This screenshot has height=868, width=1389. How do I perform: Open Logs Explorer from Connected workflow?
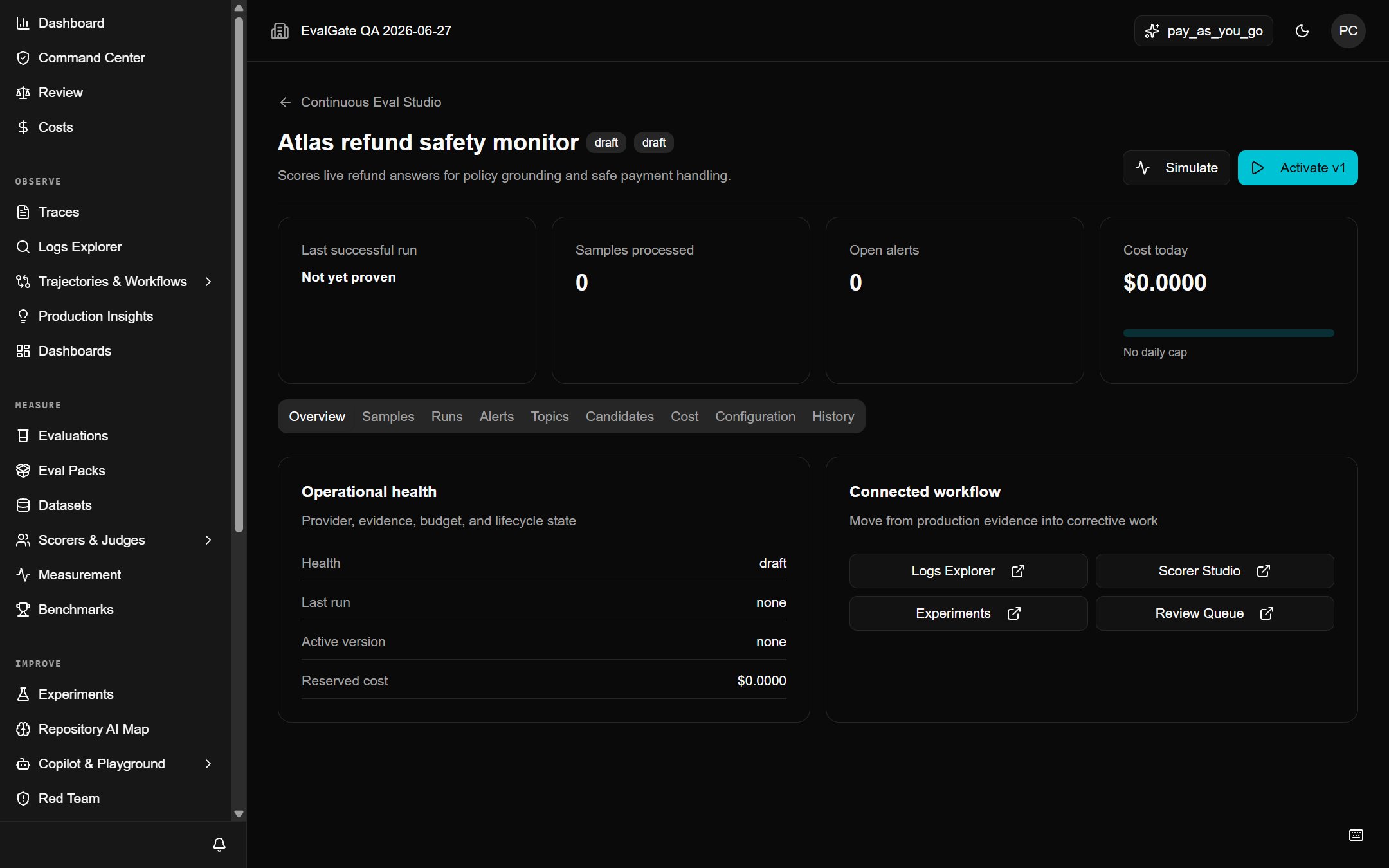click(x=968, y=571)
